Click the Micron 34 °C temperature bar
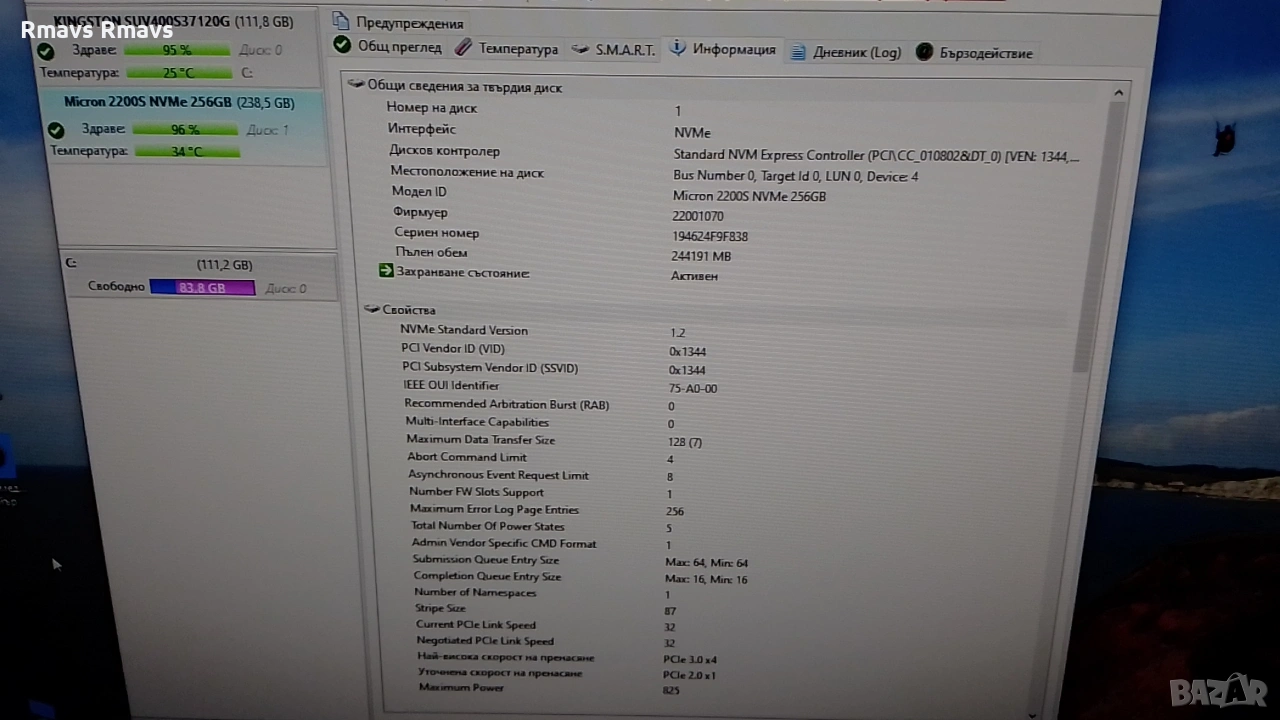Image resolution: width=1280 pixels, height=720 pixels. click(x=187, y=151)
